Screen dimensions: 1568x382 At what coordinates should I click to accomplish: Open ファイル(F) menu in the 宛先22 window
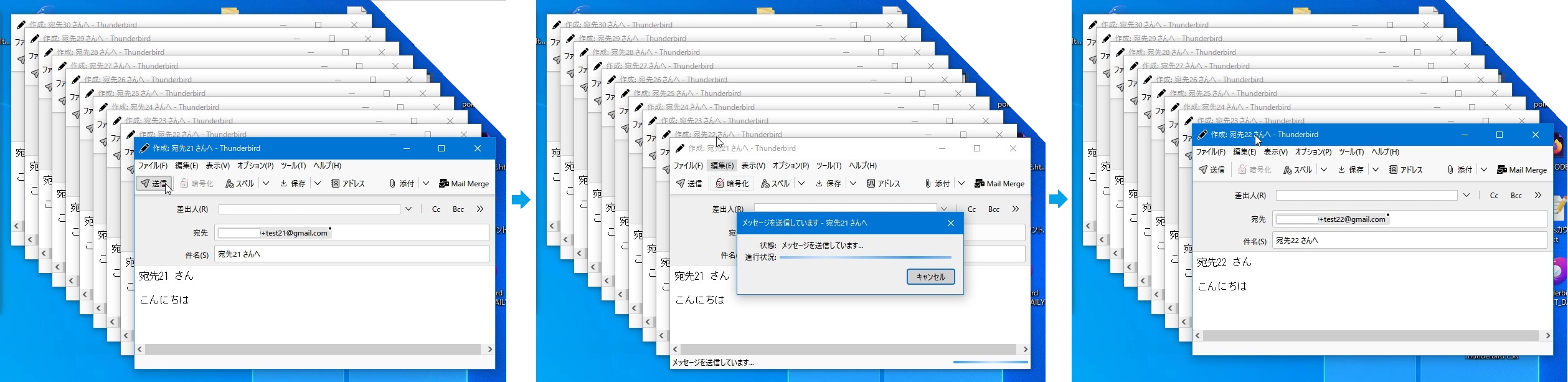pyautogui.click(x=1211, y=152)
